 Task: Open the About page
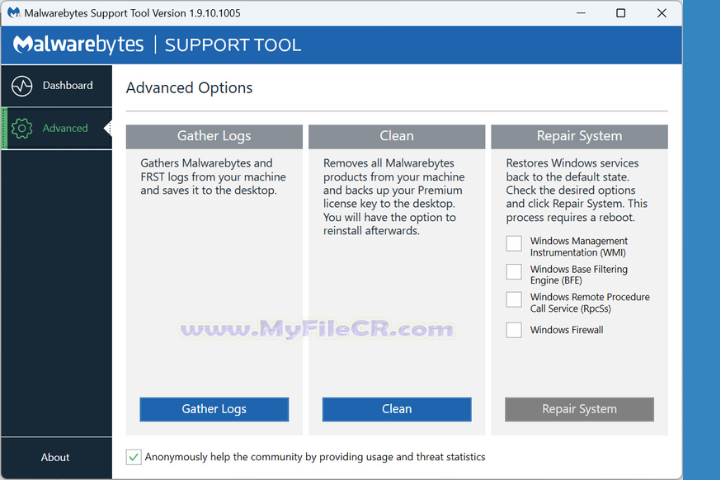tap(56, 457)
